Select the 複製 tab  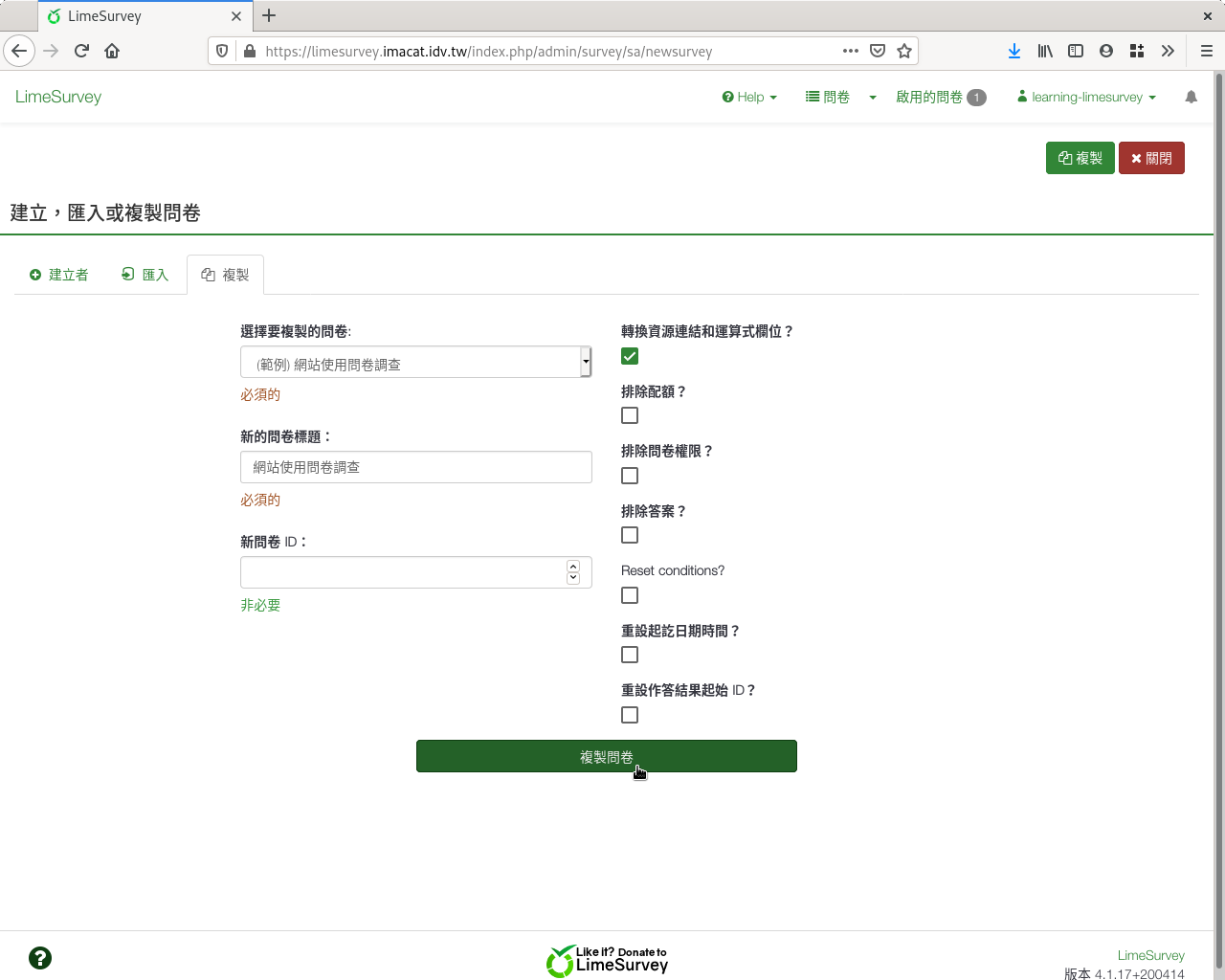(225, 275)
